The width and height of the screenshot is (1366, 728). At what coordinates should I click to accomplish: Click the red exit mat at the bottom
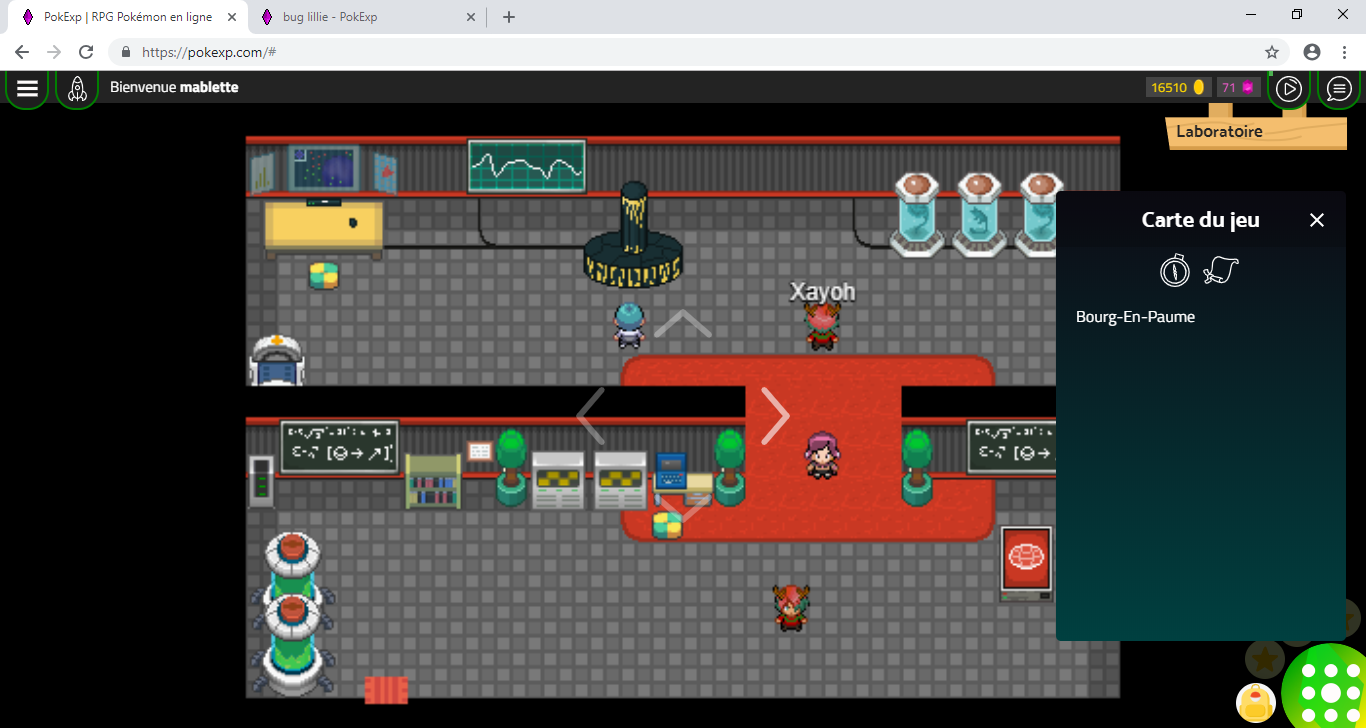386,690
